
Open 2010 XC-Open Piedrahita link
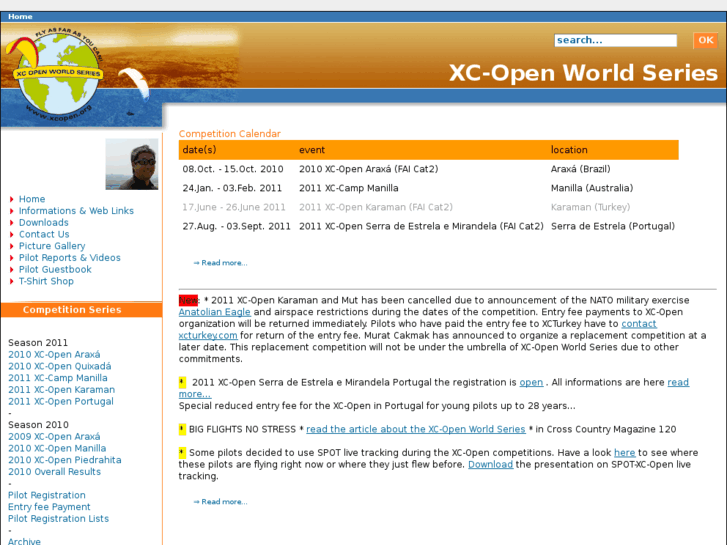(65, 460)
